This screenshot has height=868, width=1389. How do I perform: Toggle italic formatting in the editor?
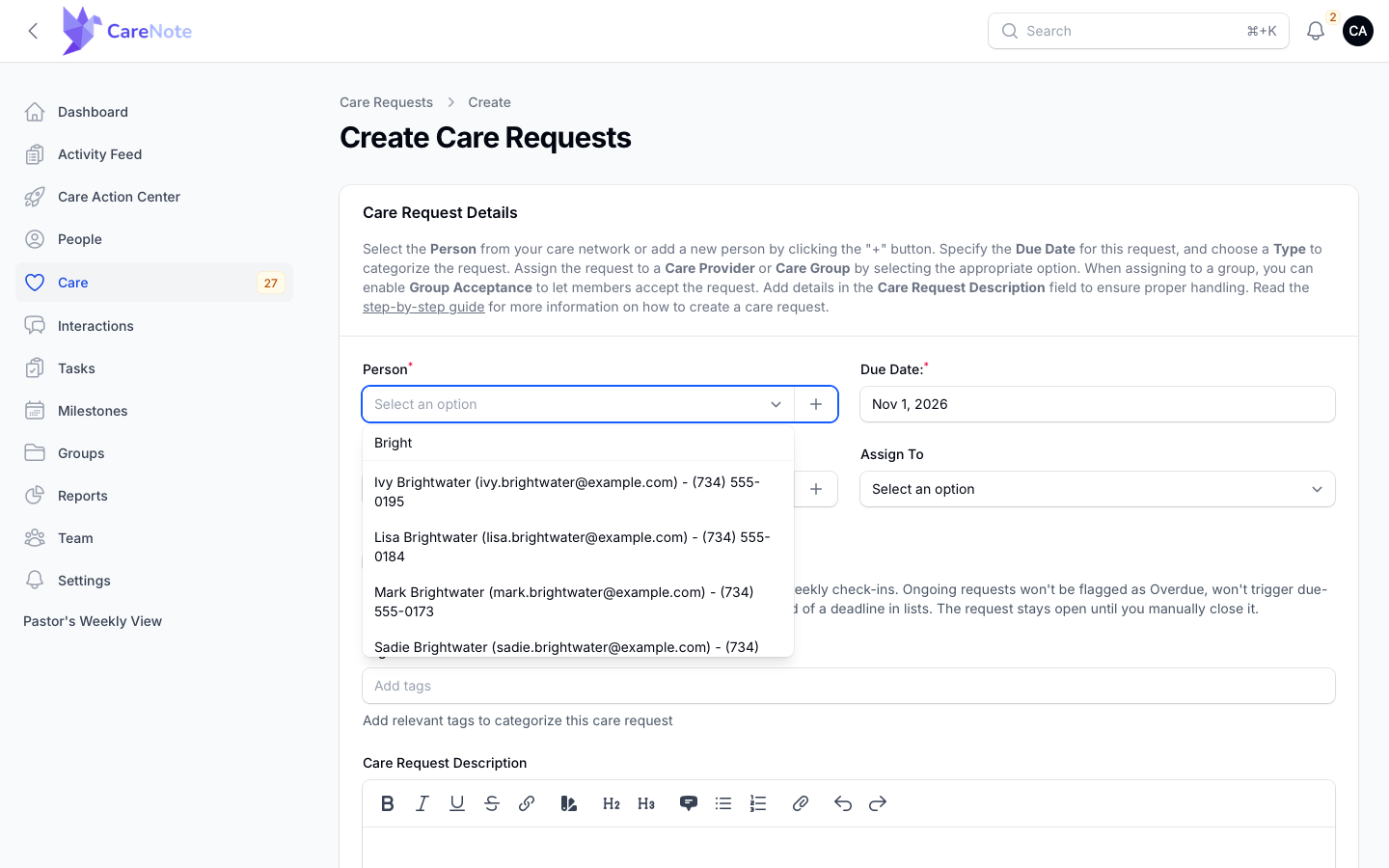pos(422,803)
